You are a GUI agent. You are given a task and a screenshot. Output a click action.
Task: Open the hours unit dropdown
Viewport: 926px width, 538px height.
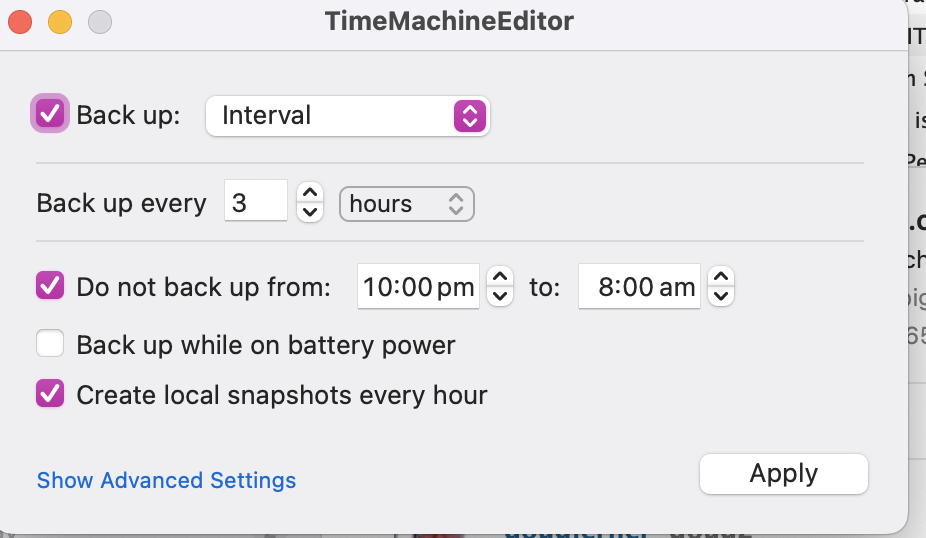(406, 204)
